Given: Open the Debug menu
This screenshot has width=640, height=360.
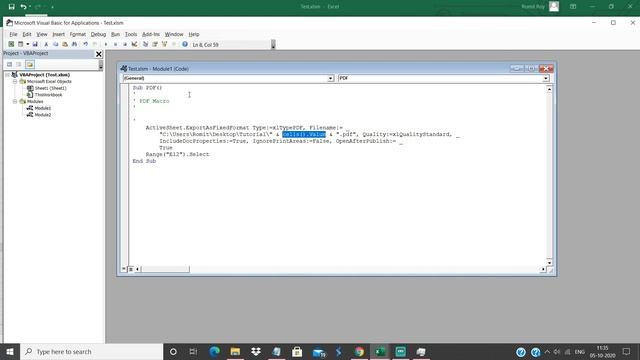Looking at the screenshot, I should pyautogui.click(x=98, y=34).
